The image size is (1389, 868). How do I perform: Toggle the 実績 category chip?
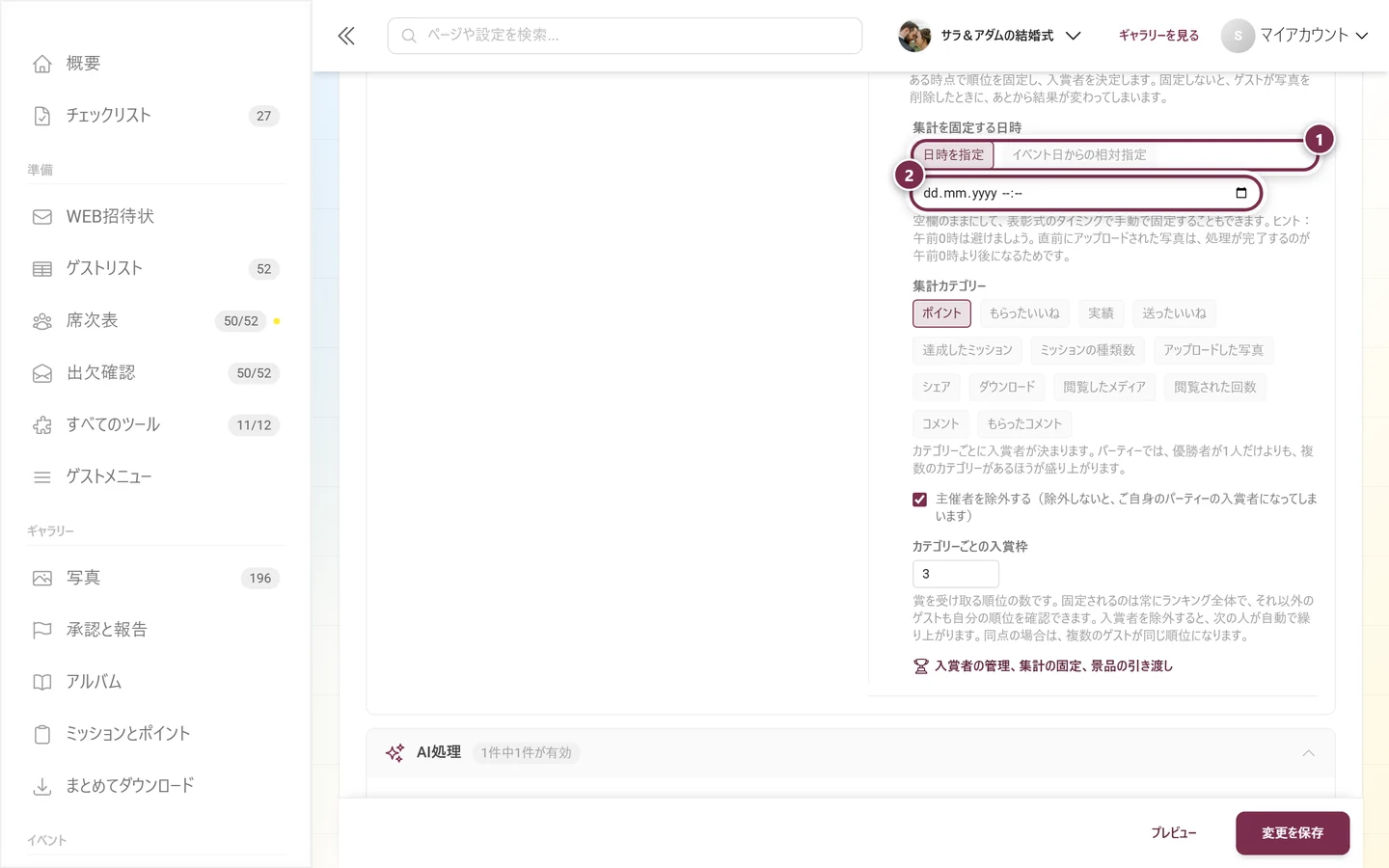tap(1101, 313)
